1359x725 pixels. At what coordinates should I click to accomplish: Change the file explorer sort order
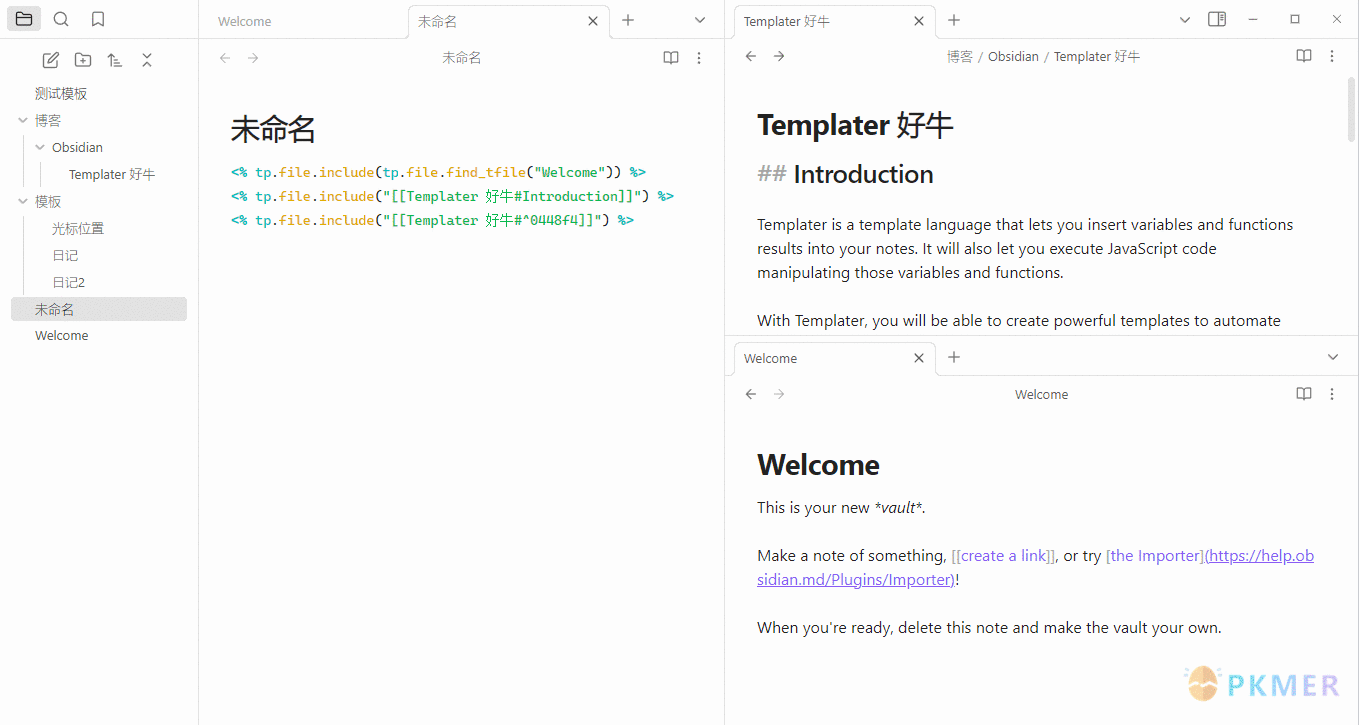tap(115, 60)
